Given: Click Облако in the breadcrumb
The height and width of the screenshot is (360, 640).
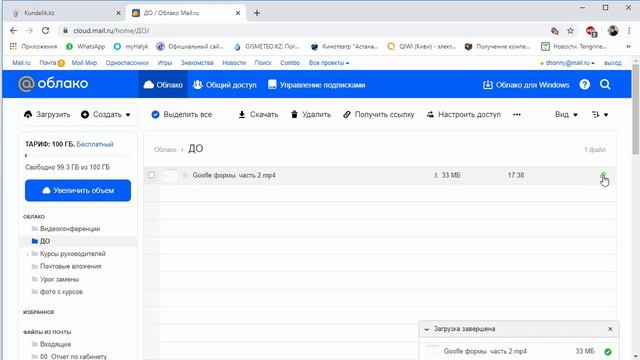Looking at the screenshot, I should 165,150.
